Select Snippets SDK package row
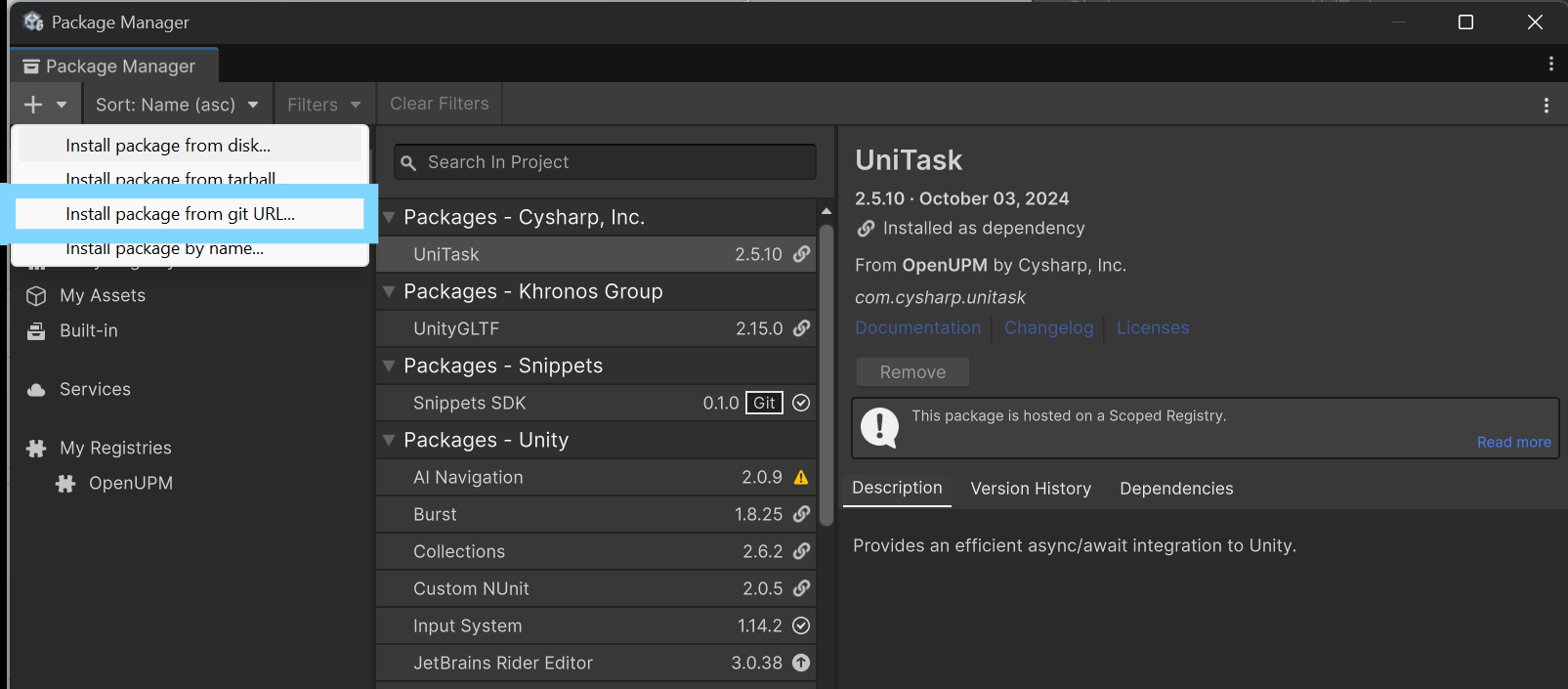This screenshot has height=689, width=1568. click(x=596, y=403)
